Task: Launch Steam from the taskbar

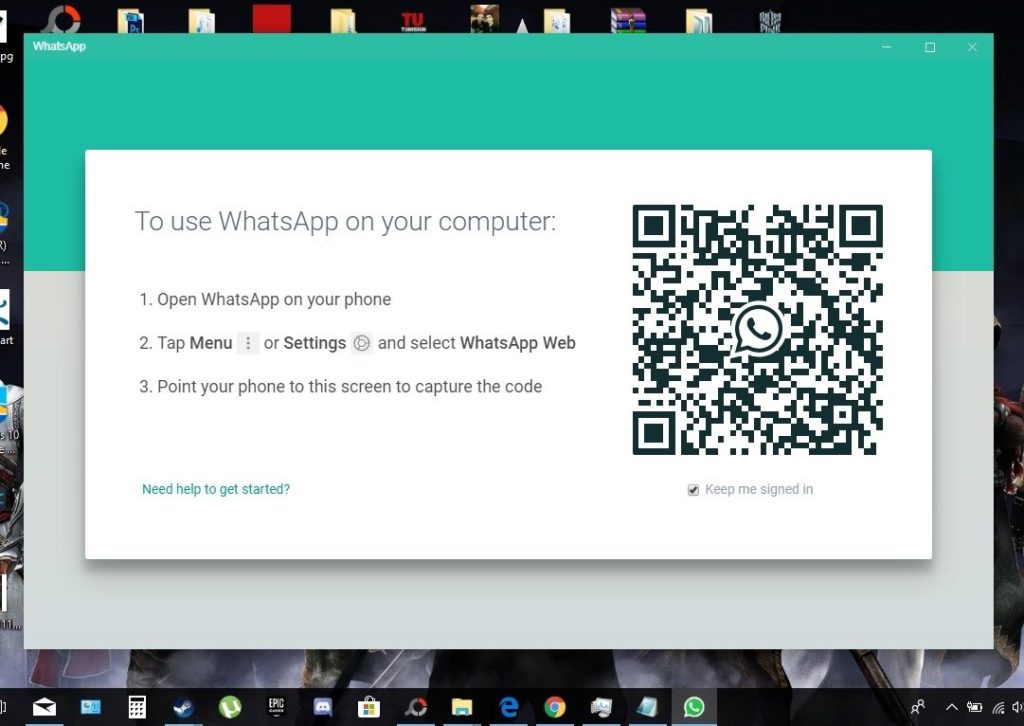Action: [x=184, y=707]
